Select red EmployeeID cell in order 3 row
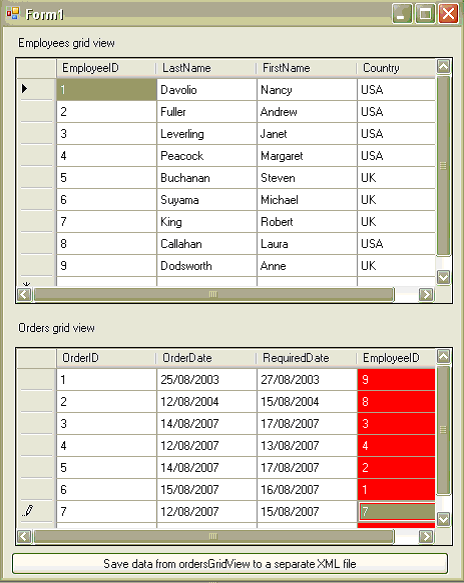The image size is (464, 583). click(396, 423)
